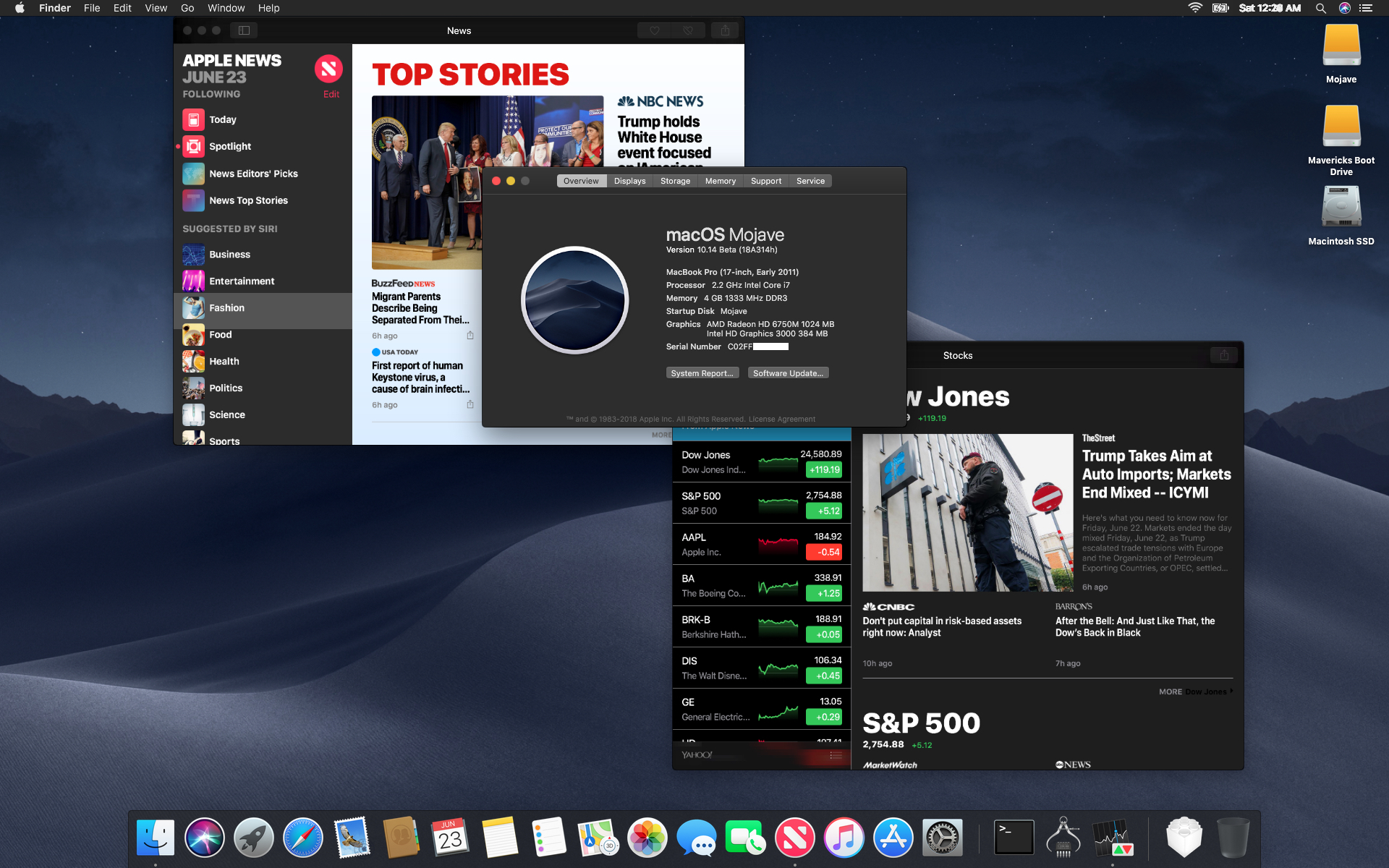Expand More Dow Jones news chevron
1389x868 pixels.
pos(1231,692)
